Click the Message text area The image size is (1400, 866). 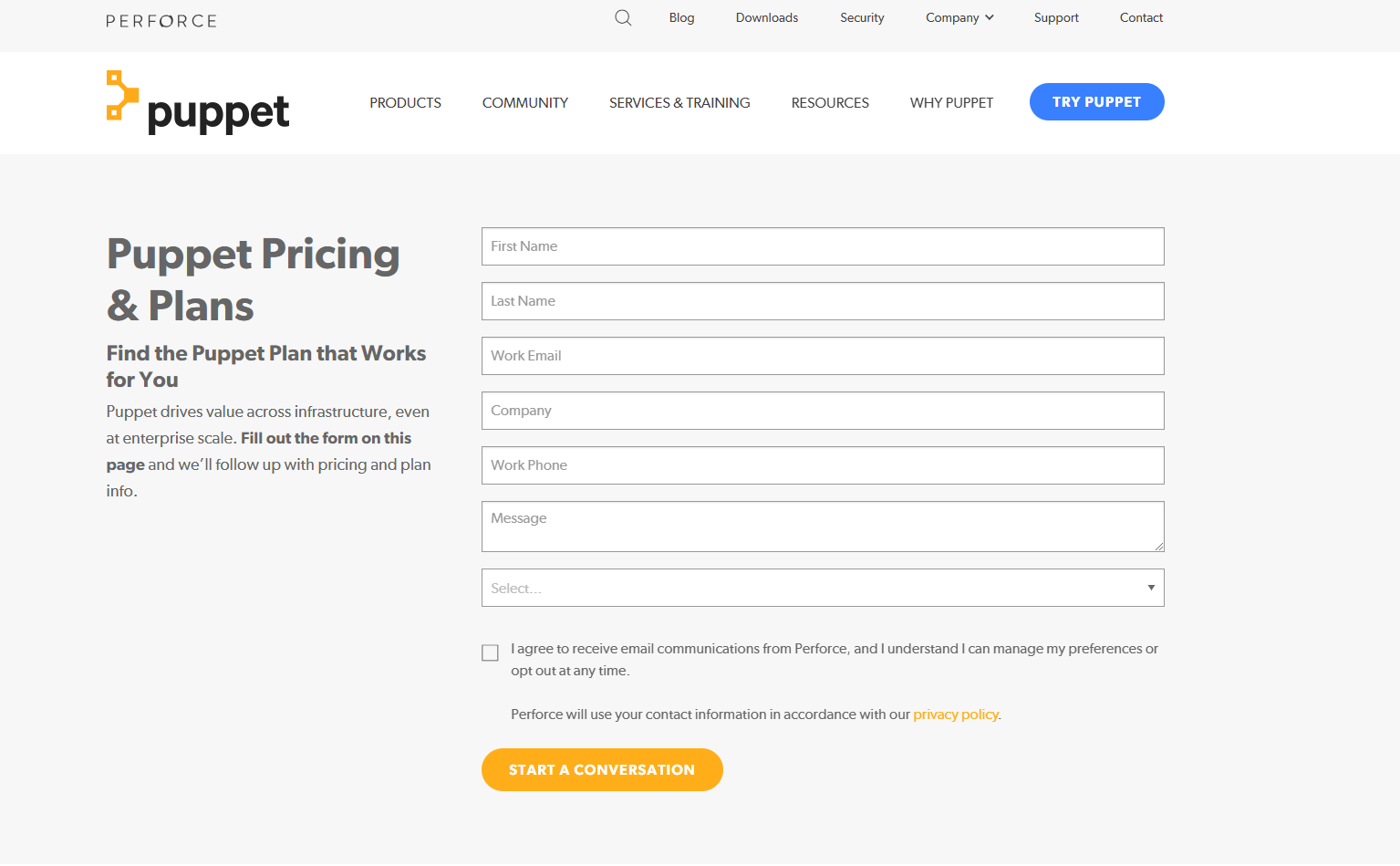(x=821, y=527)
